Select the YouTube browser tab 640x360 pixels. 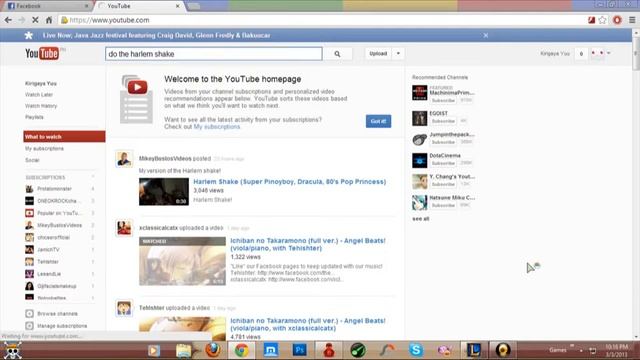(139, 6)
